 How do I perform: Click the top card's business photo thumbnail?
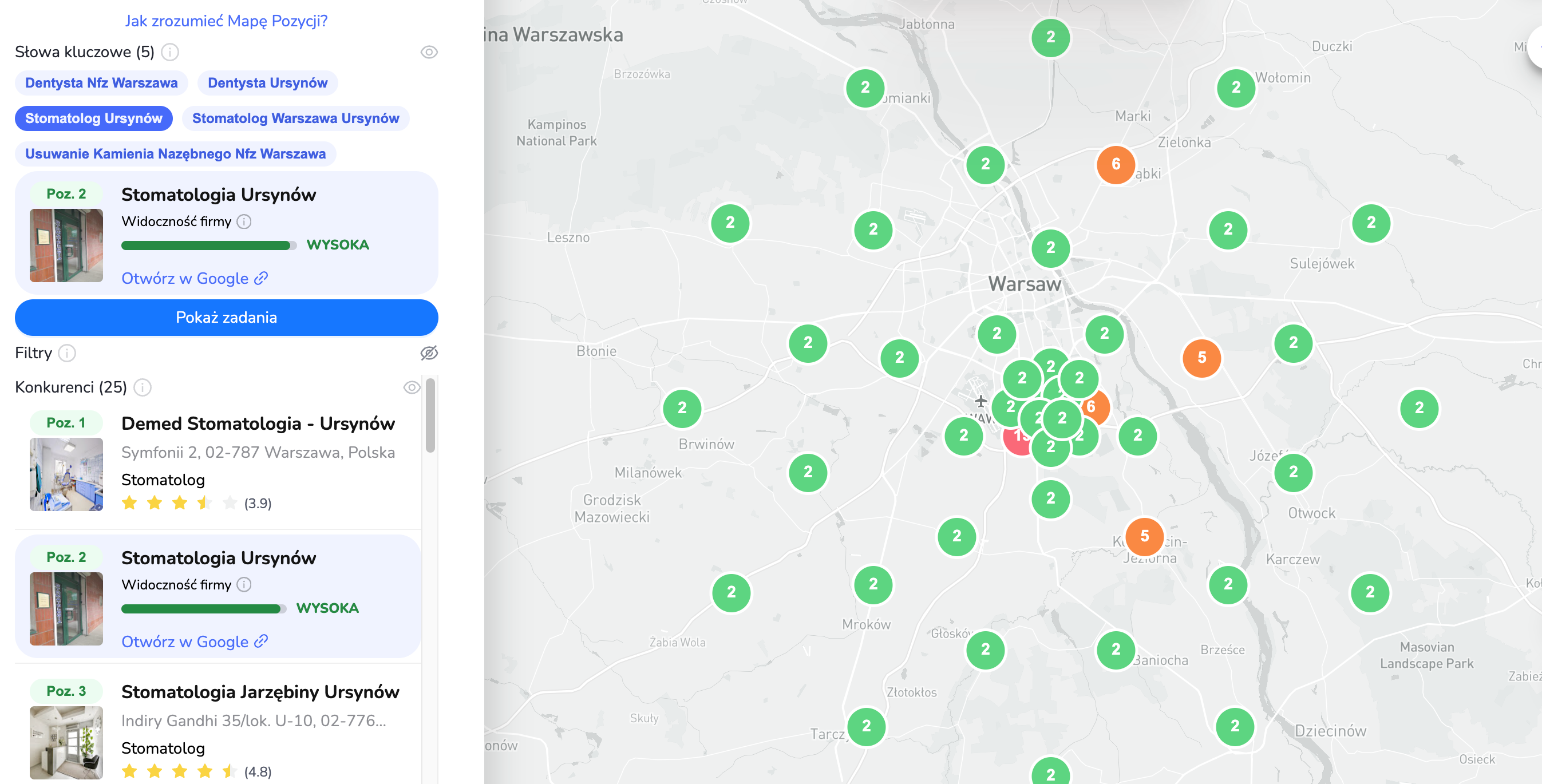[x=66, y=245]
